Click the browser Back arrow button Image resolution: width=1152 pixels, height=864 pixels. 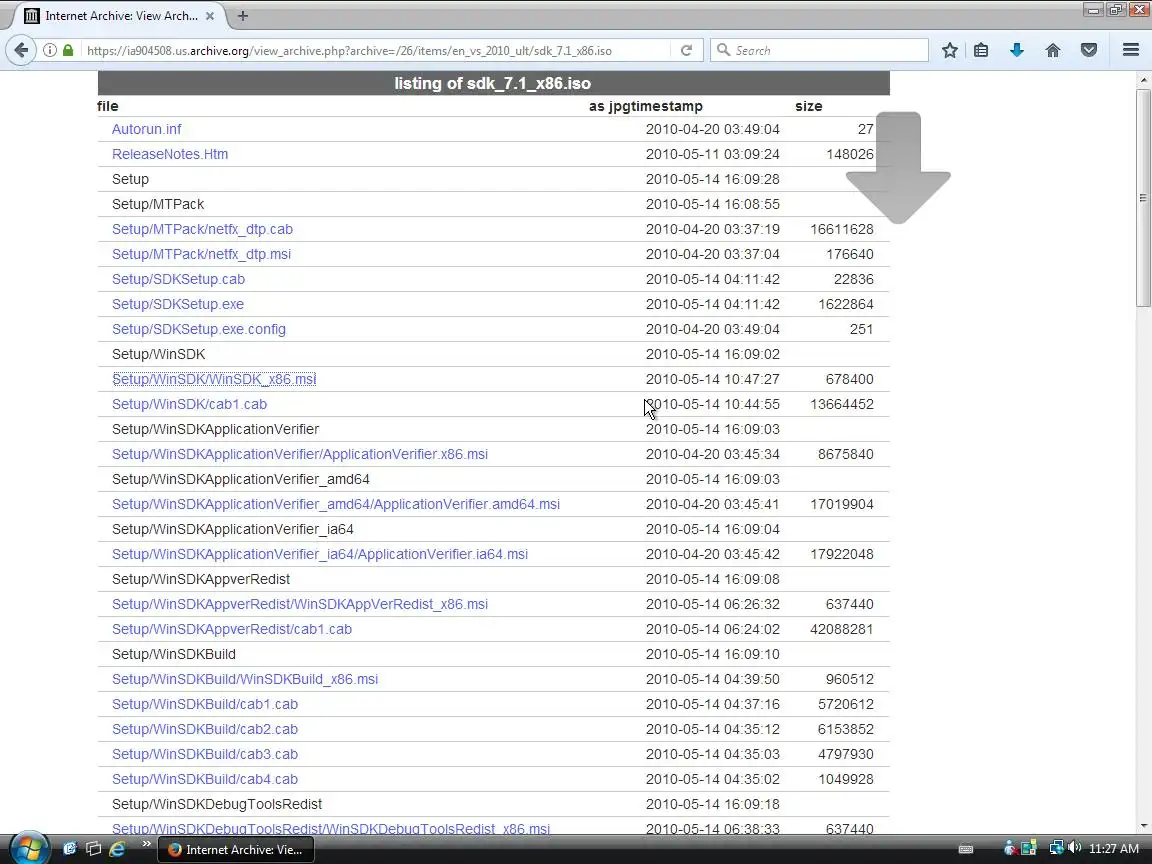click(21, 50)
